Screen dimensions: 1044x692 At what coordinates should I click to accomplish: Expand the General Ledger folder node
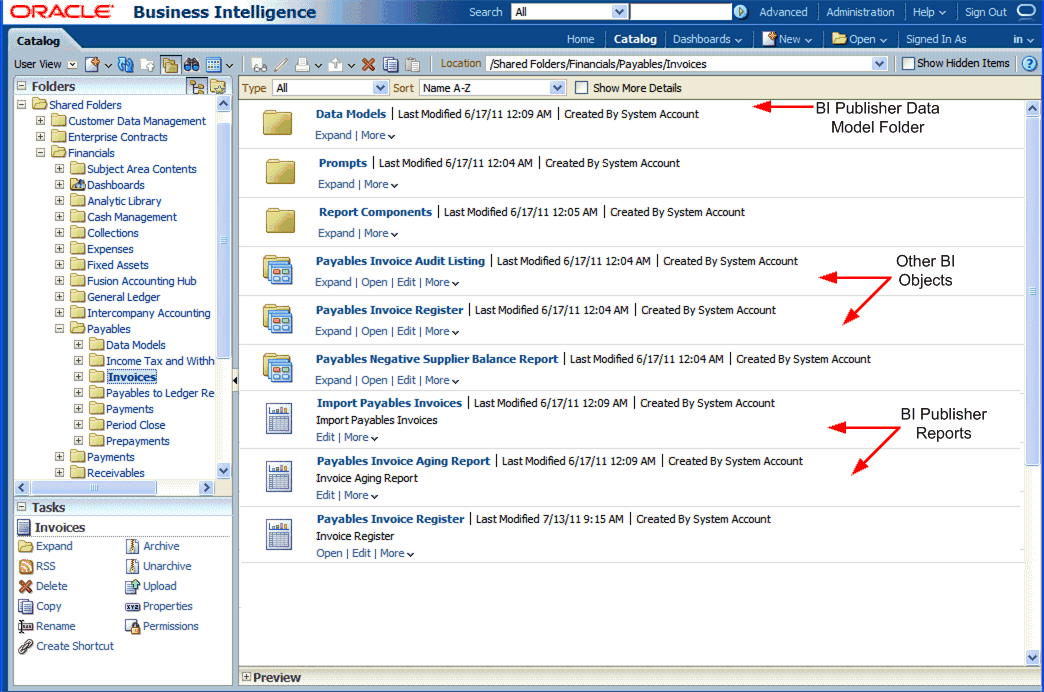[59, 296]
